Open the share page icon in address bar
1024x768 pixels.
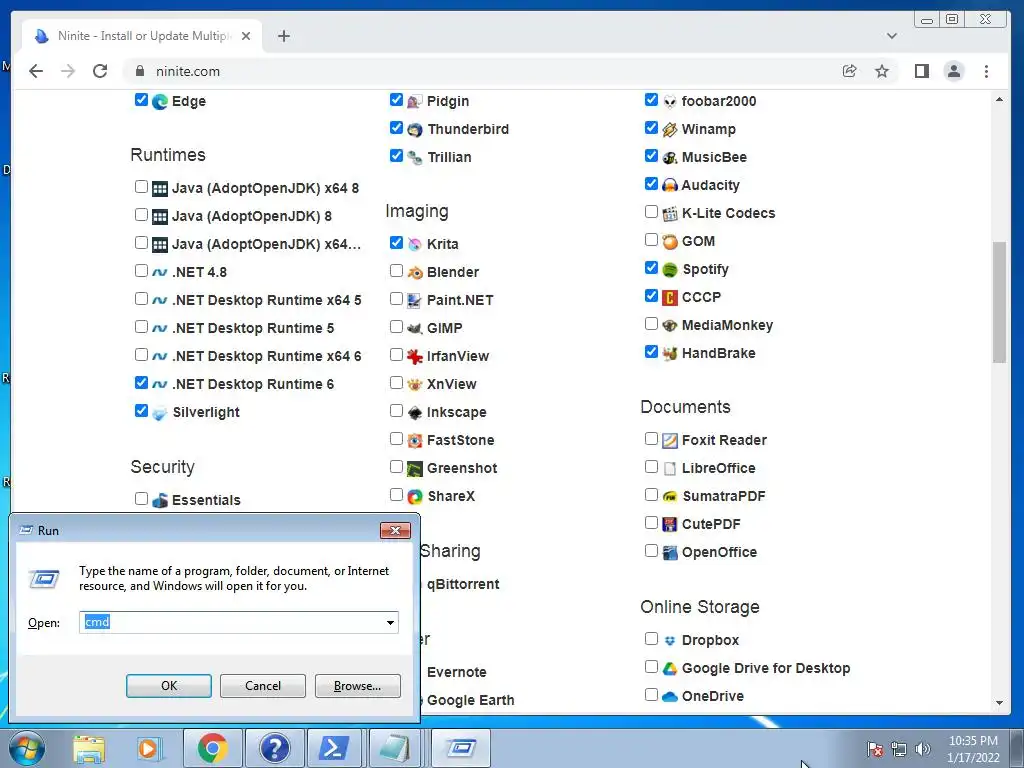coord(850,71)
